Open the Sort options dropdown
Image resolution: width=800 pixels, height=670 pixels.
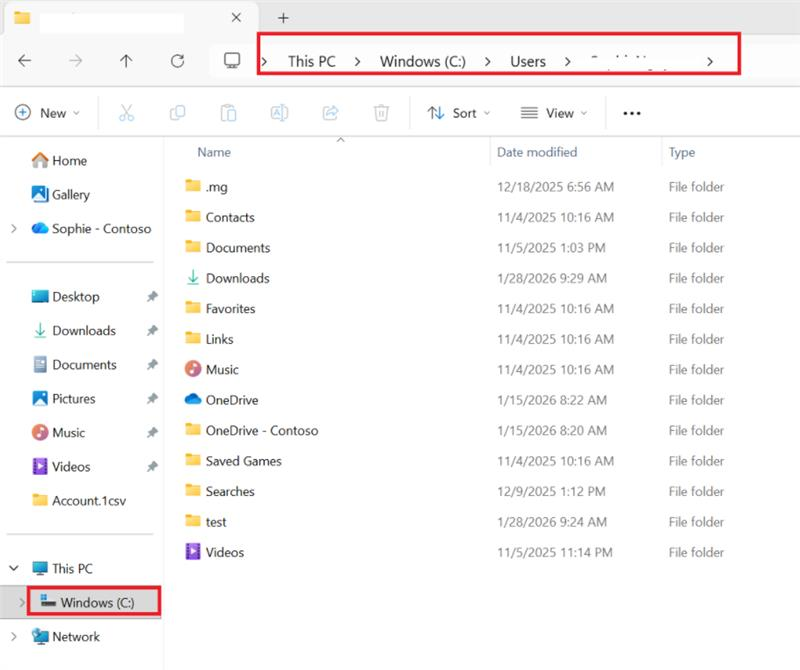click(458, 113)
